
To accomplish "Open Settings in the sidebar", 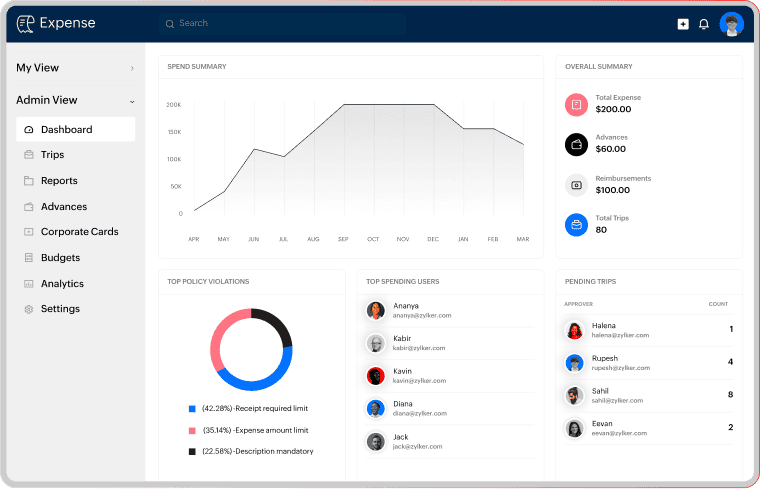I will (60, 309).
